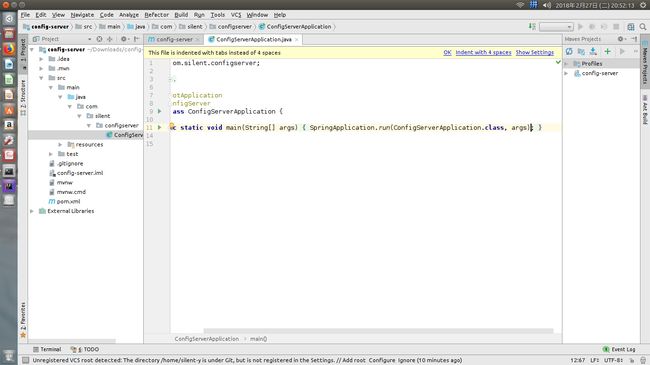
Task: Collapse the src folder
Action: click(x=41, y=78)
